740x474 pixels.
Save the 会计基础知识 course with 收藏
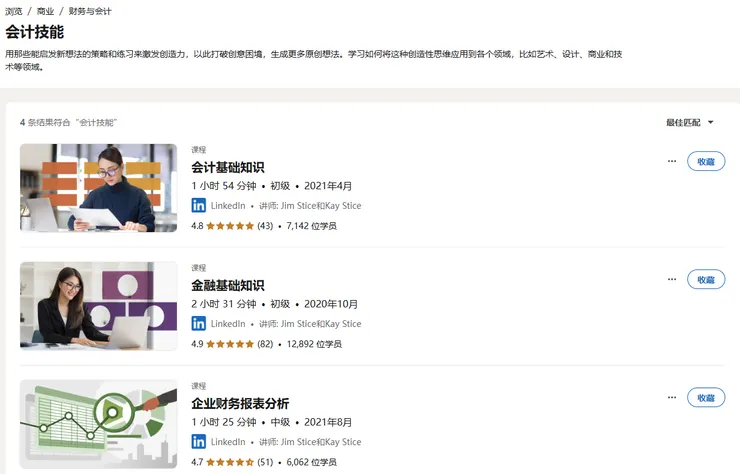(x=706, y=161)
